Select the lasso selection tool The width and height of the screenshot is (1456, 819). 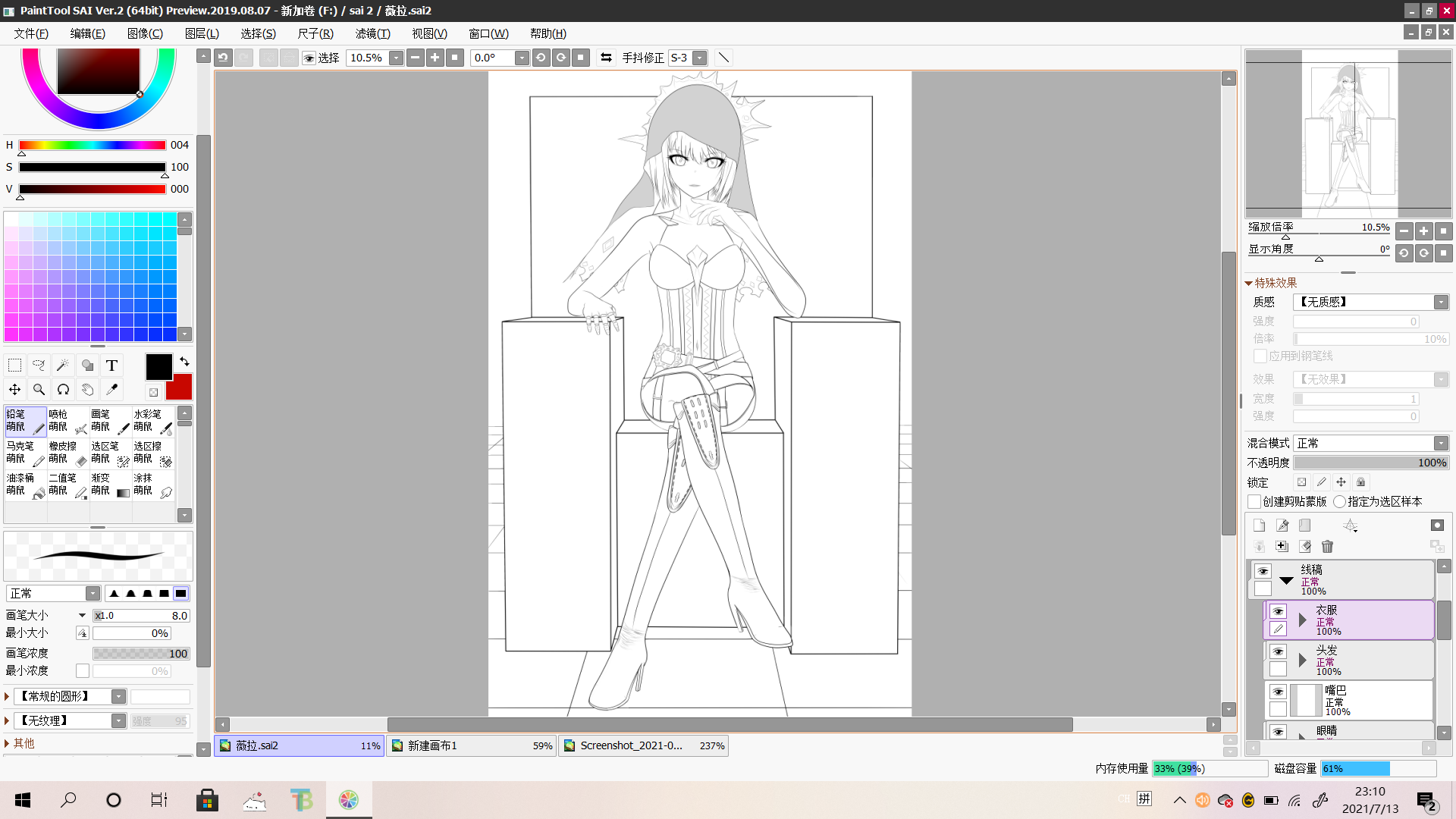[39, 366]
